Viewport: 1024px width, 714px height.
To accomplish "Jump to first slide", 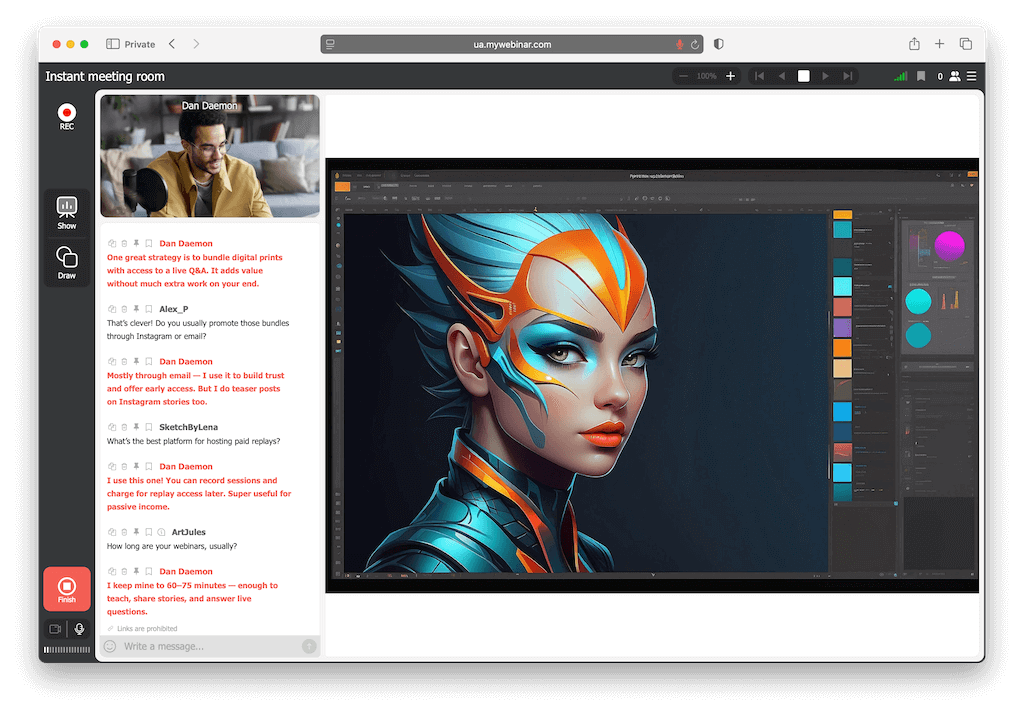I will pos(760,76).
